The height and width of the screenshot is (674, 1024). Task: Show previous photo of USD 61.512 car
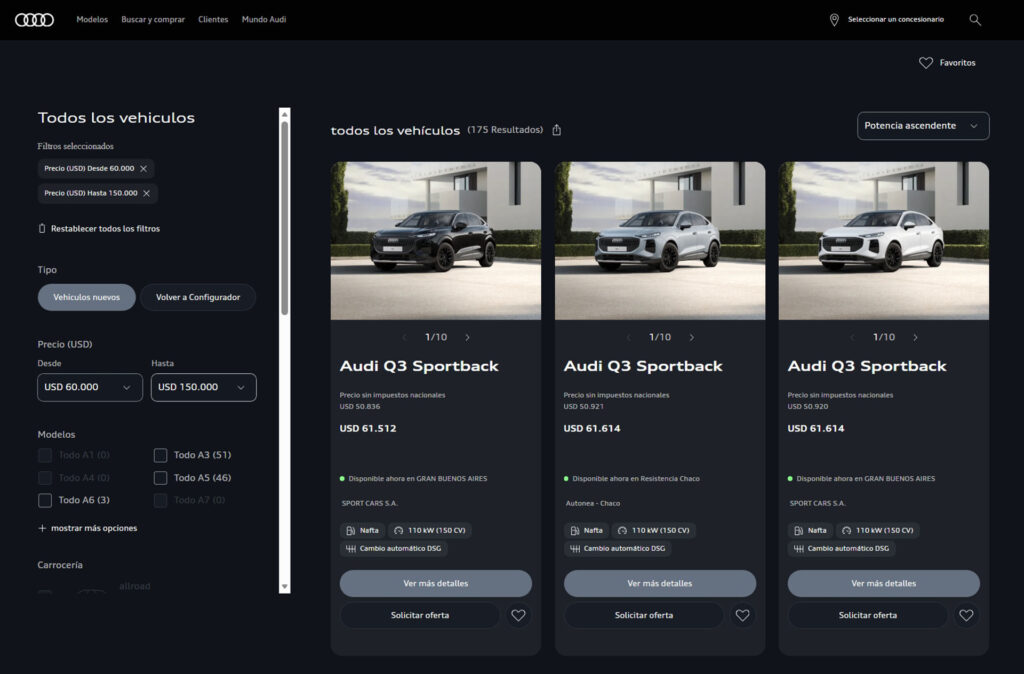(x=404, y=338)
